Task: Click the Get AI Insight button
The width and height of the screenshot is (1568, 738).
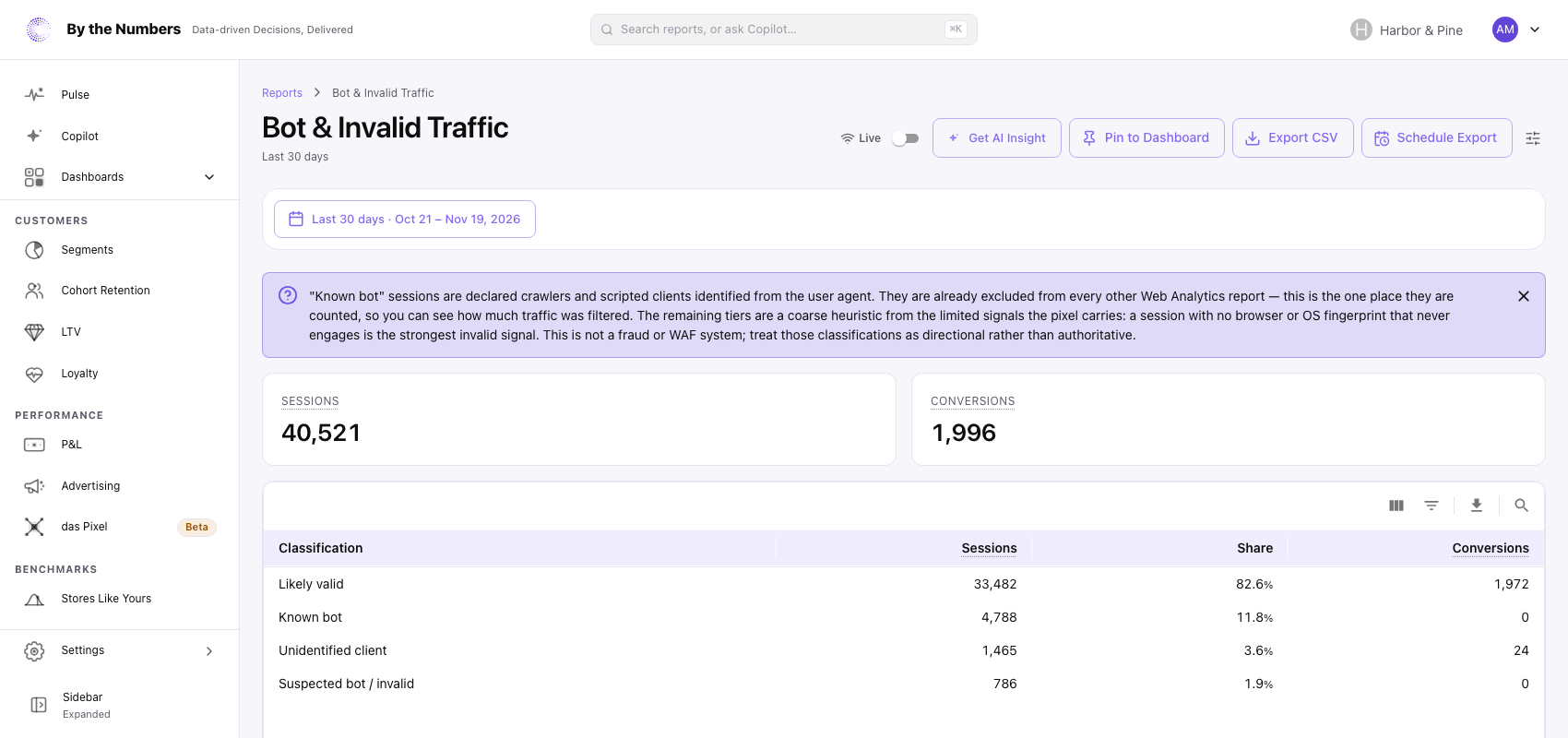Action: (997, 138)
